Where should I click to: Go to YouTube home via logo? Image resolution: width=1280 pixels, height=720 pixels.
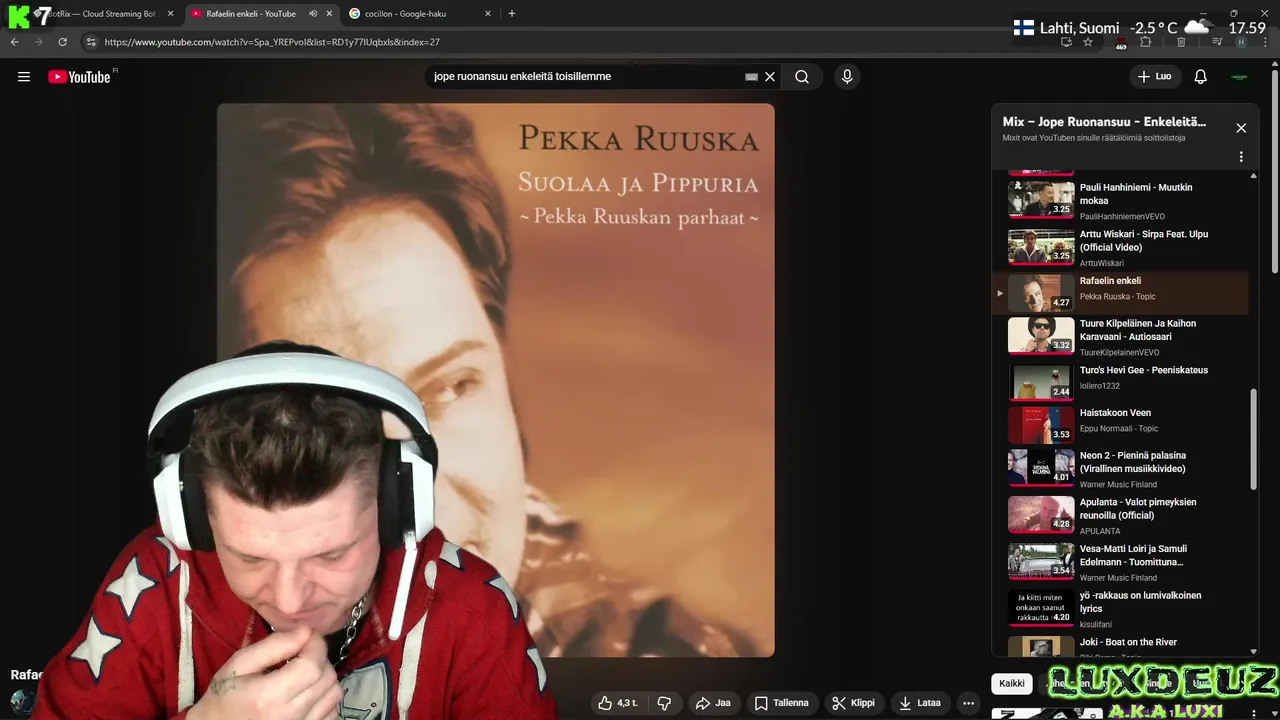click(x=79, y=77)
